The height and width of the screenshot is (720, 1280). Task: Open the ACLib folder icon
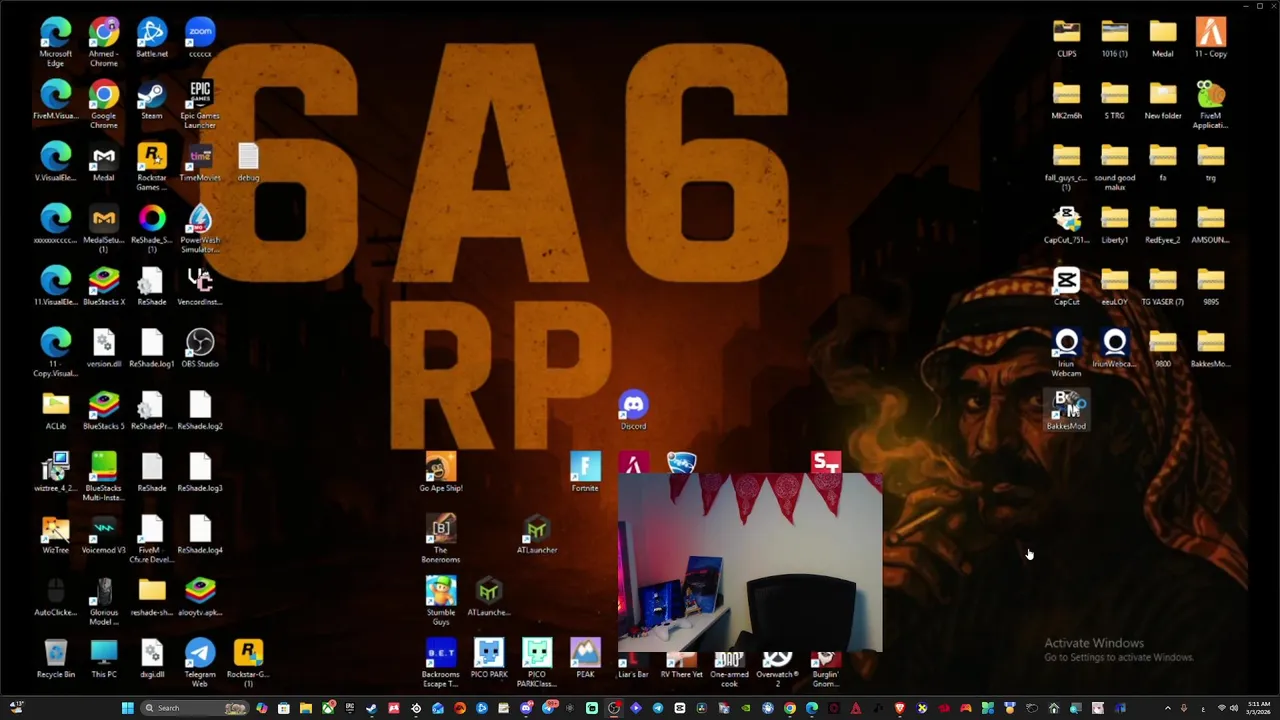pyautogui.click(x=56, y=410)
